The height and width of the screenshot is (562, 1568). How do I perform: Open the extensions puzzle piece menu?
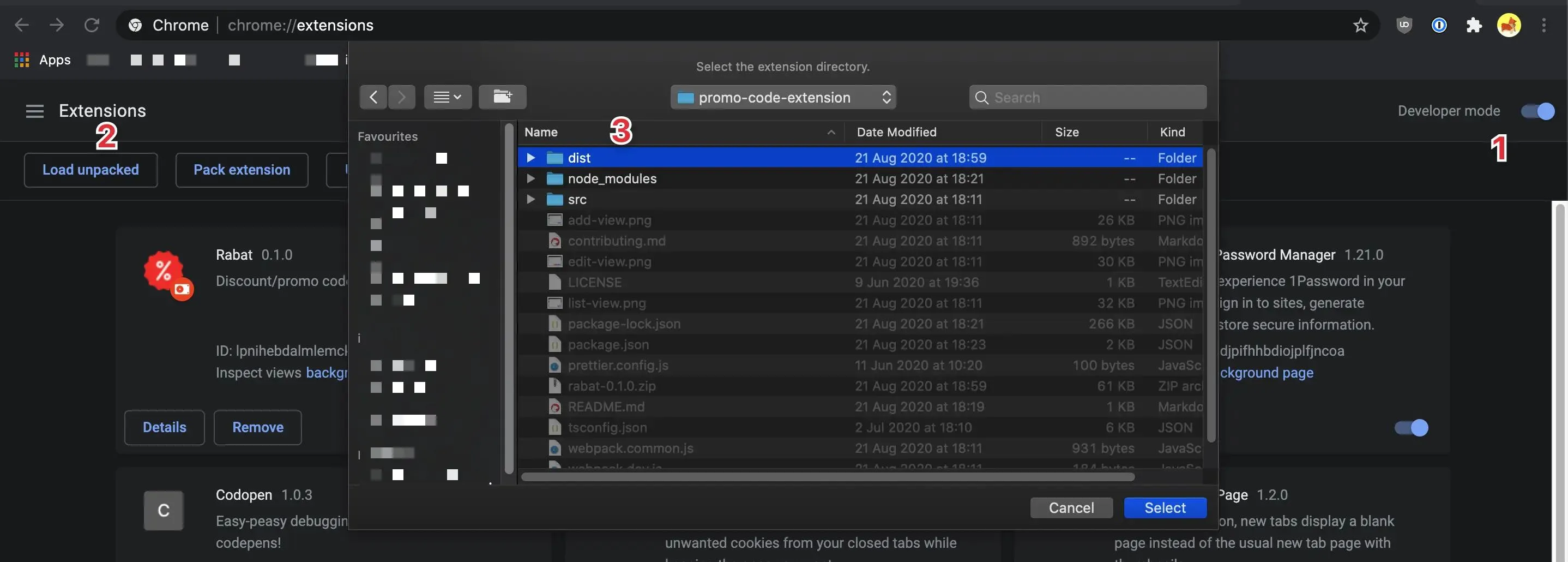[1474, 25]
